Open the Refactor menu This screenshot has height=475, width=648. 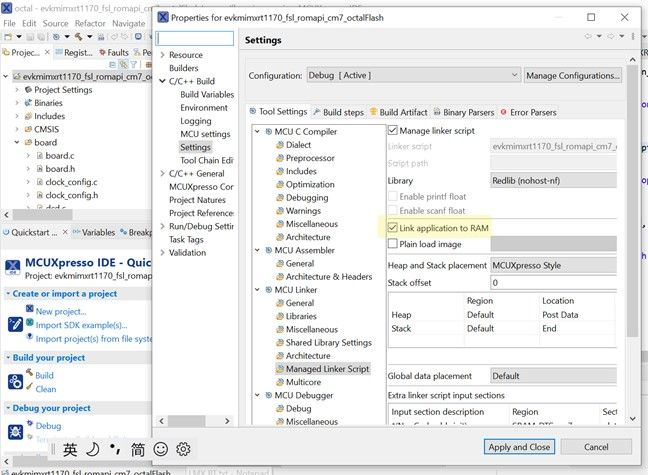(90, 24)
